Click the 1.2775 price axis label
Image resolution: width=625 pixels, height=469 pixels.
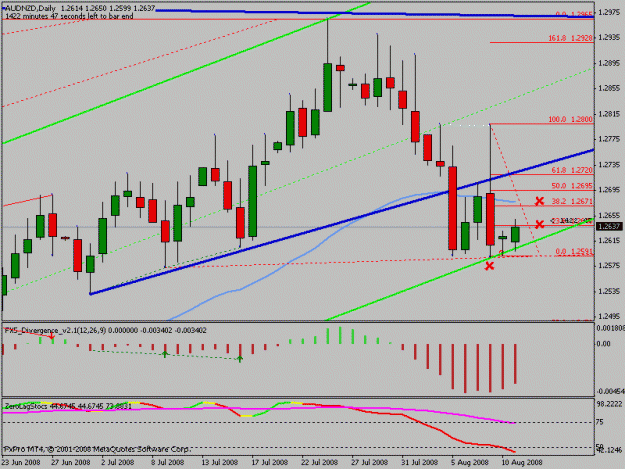coord(609,139)
